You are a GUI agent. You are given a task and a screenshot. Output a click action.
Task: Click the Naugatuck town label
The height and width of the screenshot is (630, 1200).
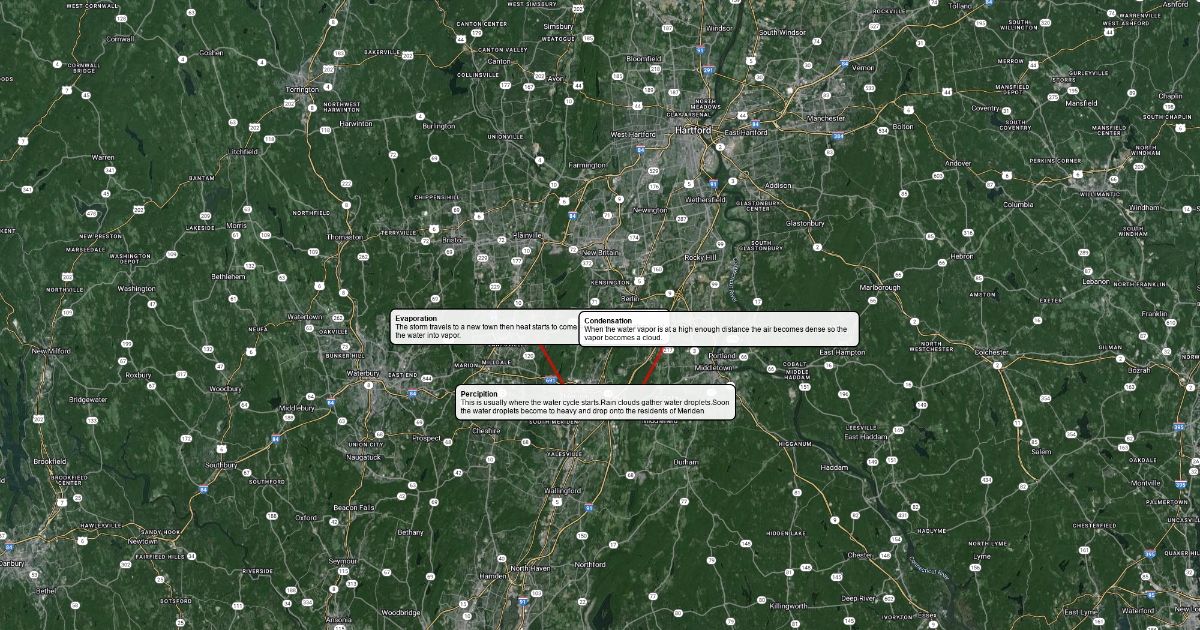tap(365, 457)
